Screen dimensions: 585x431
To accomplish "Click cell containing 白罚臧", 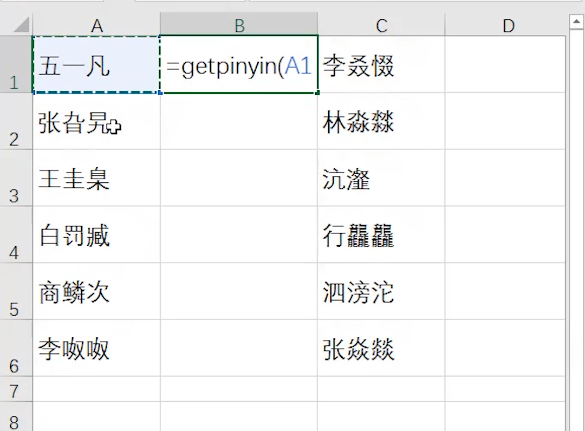I will click(97, 234).
